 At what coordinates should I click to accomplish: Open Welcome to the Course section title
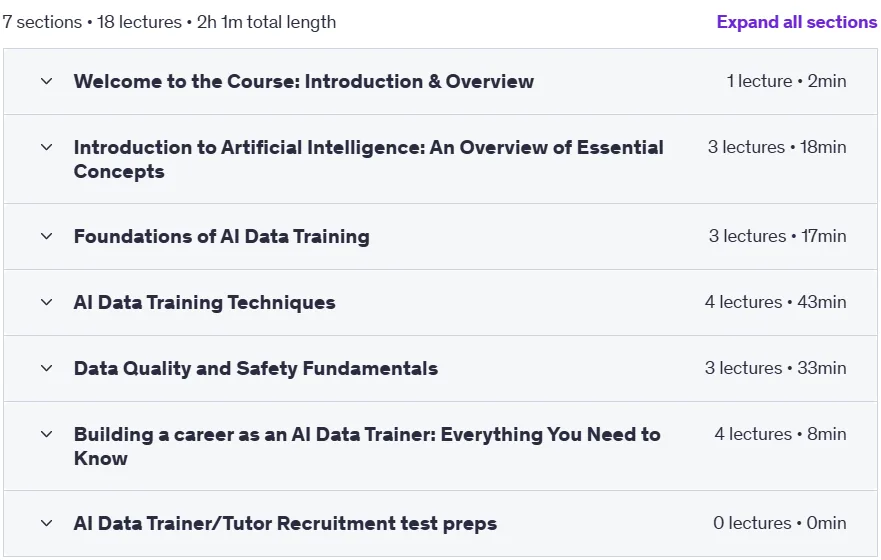click(303, 81)
